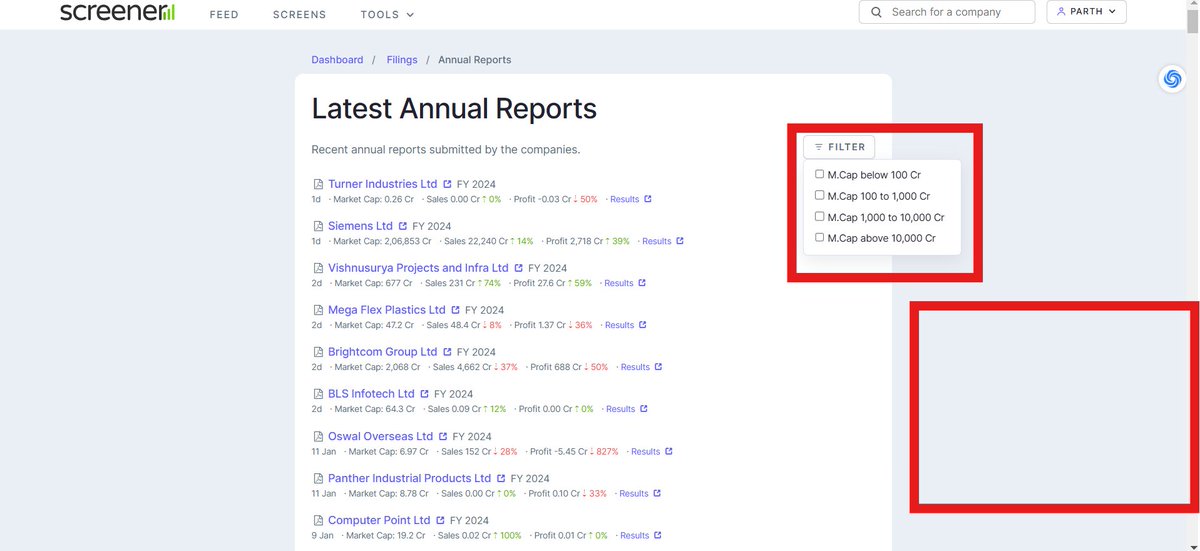Open external link icon after Turner Industries Ltd
The height and width of the screenshot is (551, 1200).
[x=447, y=184]
